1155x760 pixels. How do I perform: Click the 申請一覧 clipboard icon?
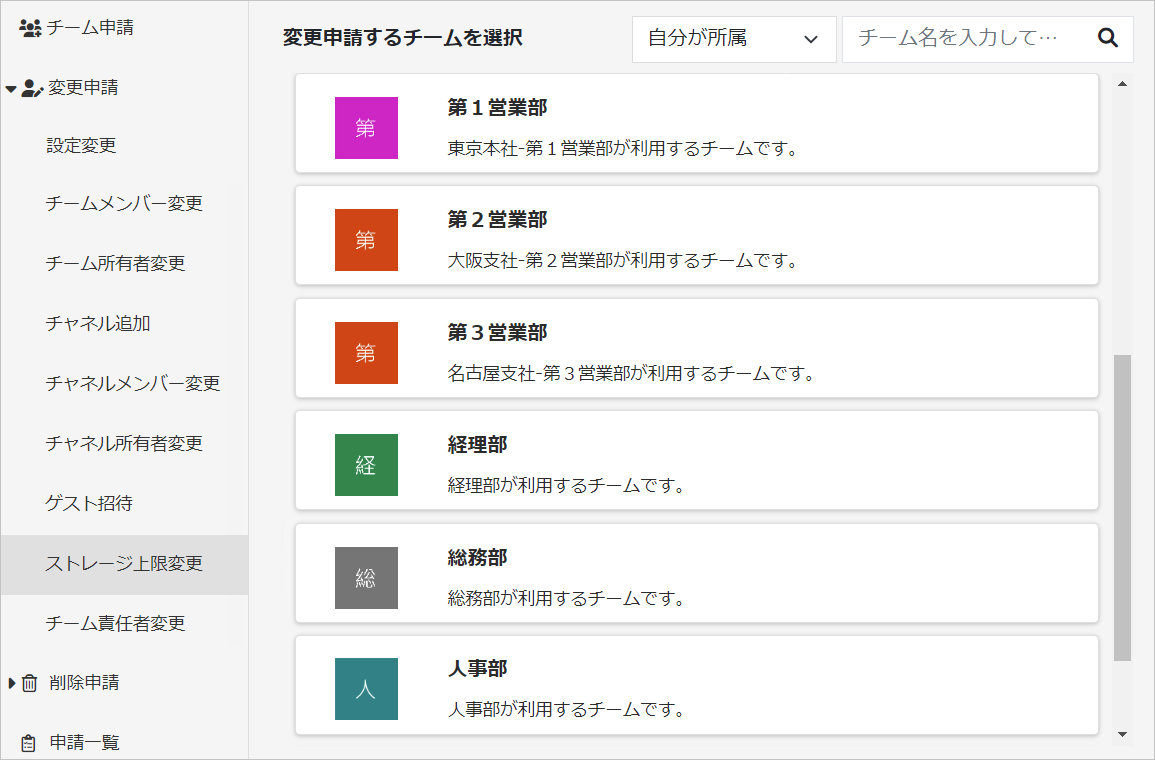pos(29,743)
